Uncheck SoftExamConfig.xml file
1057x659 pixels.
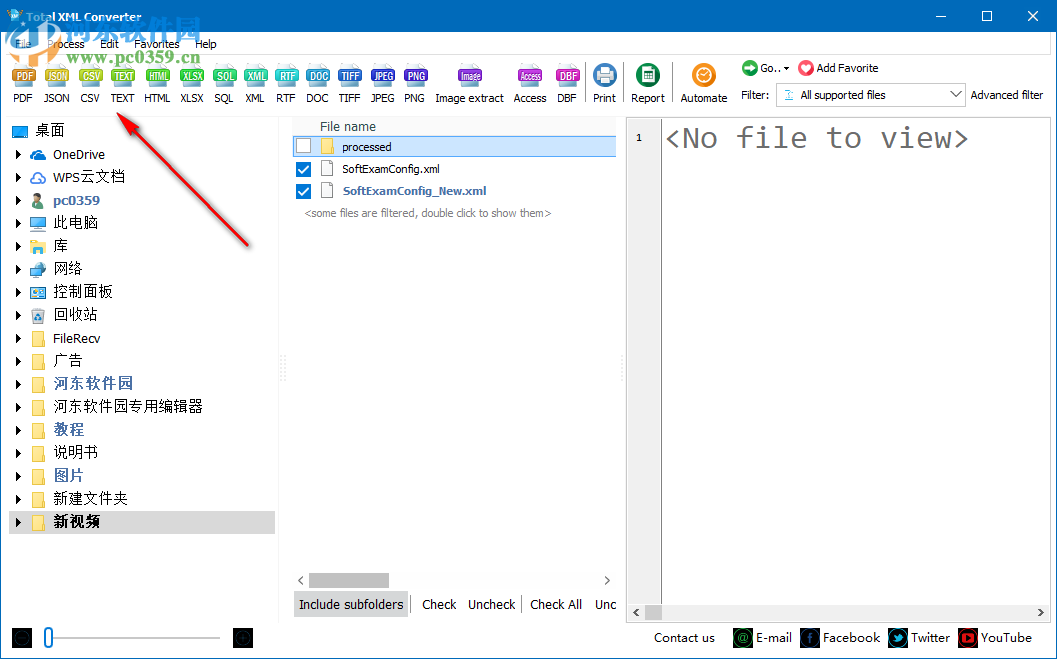303,169
